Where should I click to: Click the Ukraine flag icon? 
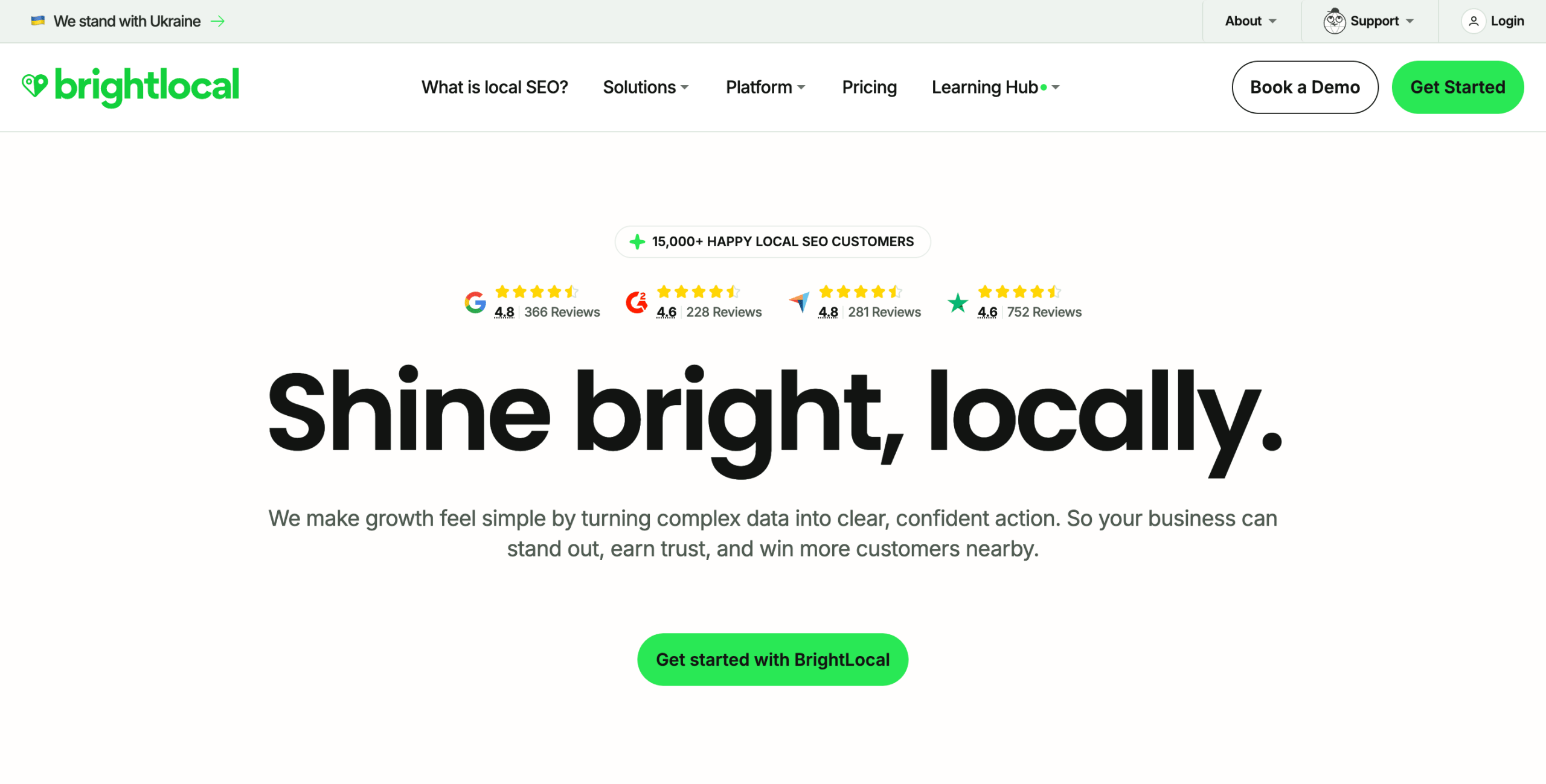point(38,21)
